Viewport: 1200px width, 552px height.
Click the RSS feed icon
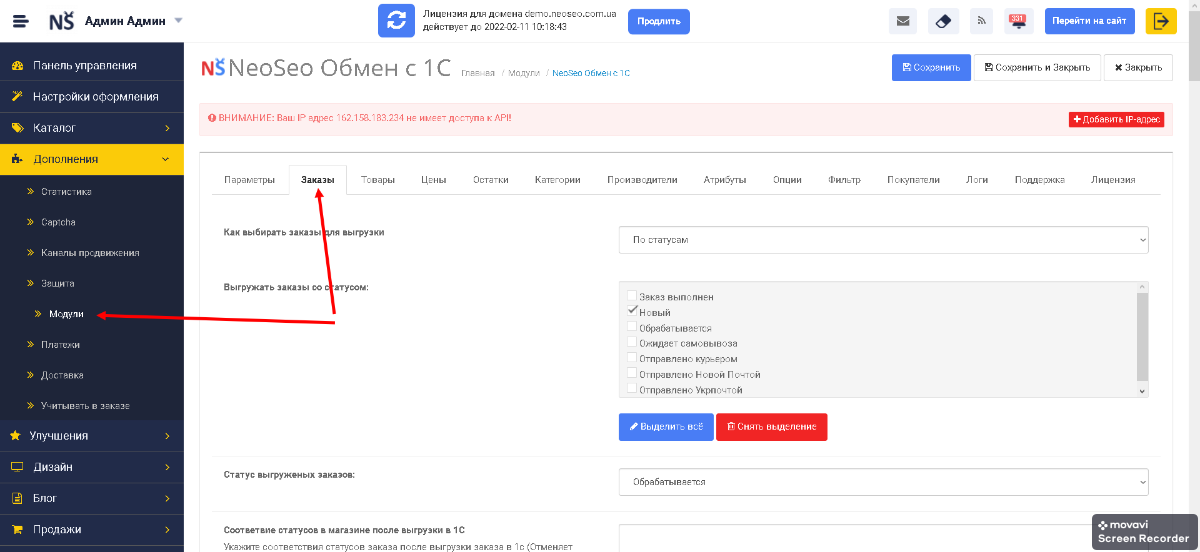click(x=982, y=21)
